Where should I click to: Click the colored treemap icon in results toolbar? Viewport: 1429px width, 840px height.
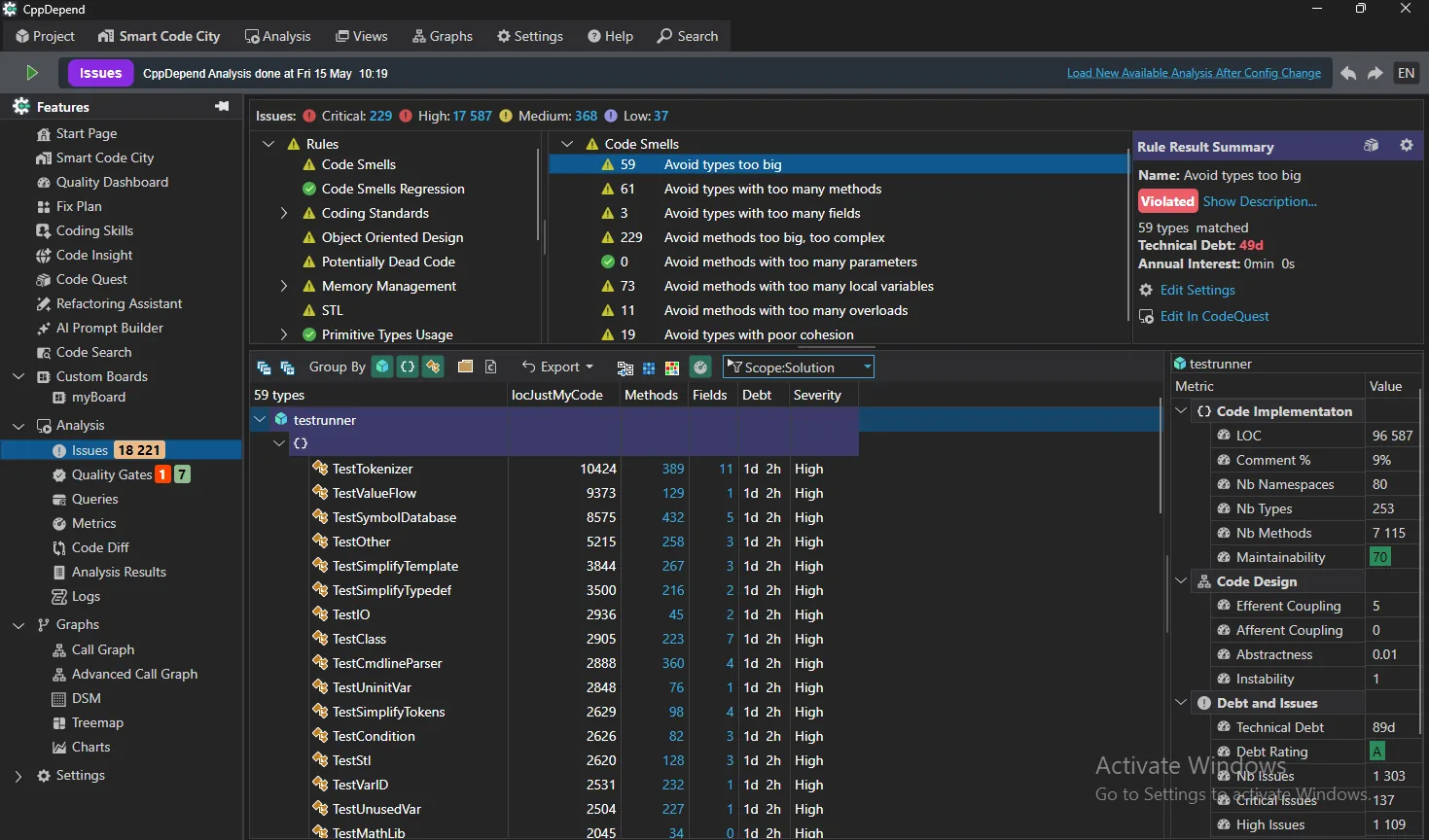pos(672,367)
